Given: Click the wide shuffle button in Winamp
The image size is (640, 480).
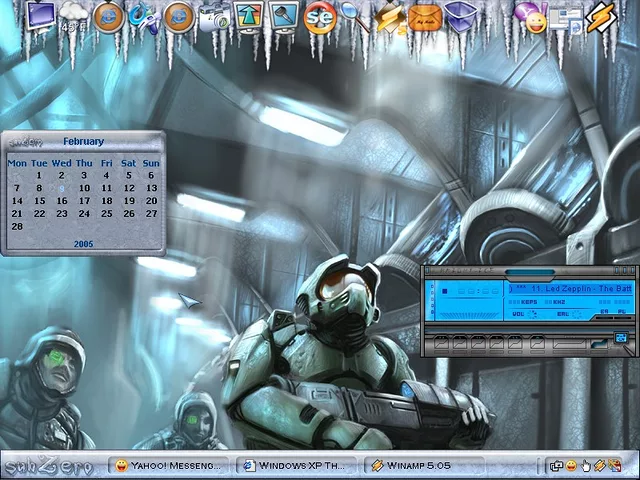Looking at the screenshot, I should 569,344.
